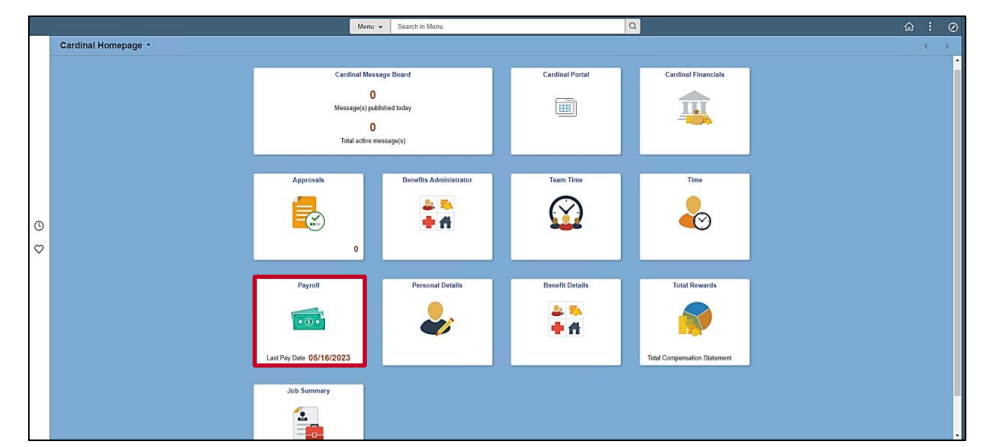Click the Benefit Details tile icon

[x=566, y=319]
